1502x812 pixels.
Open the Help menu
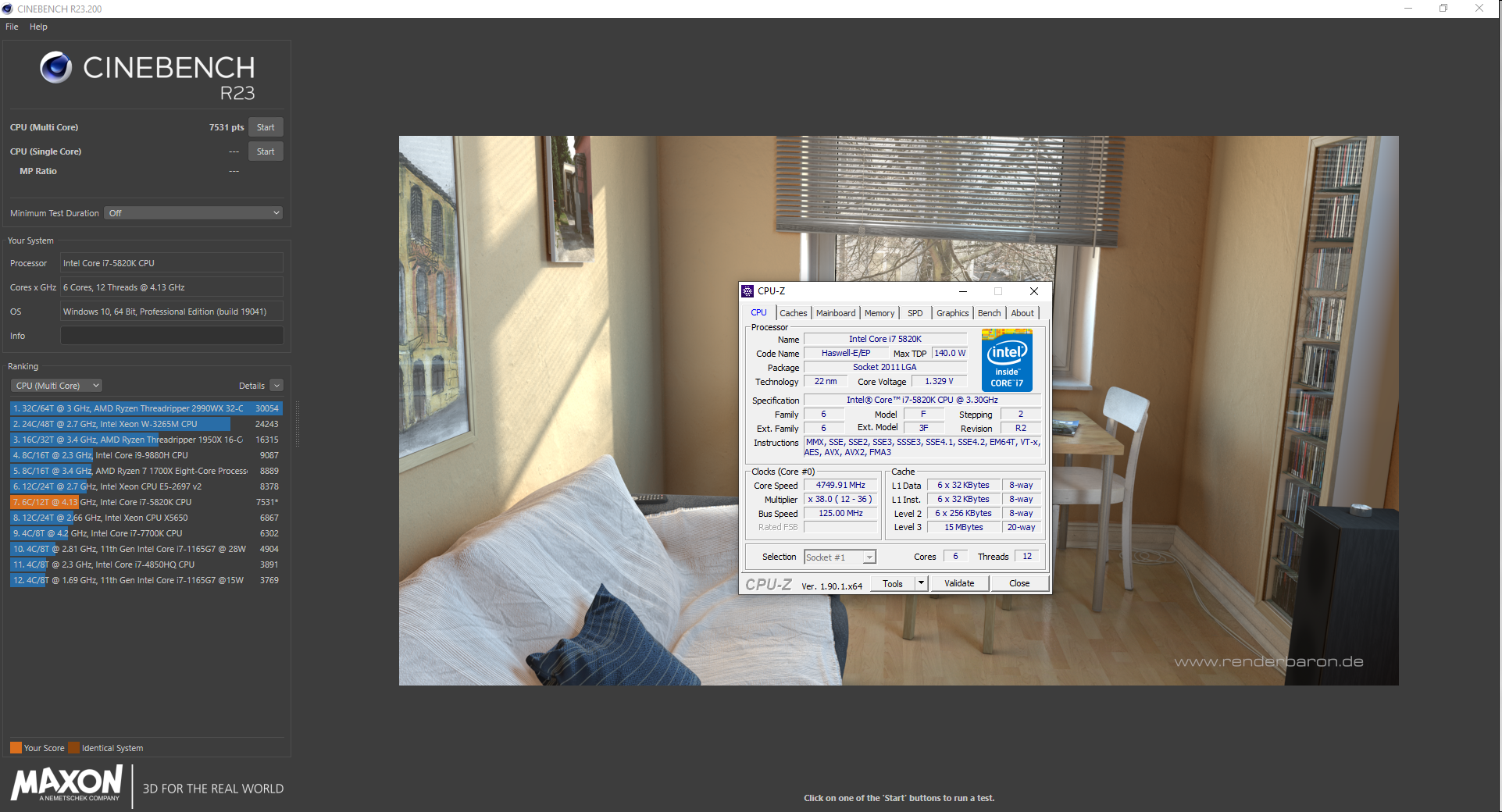38,27
